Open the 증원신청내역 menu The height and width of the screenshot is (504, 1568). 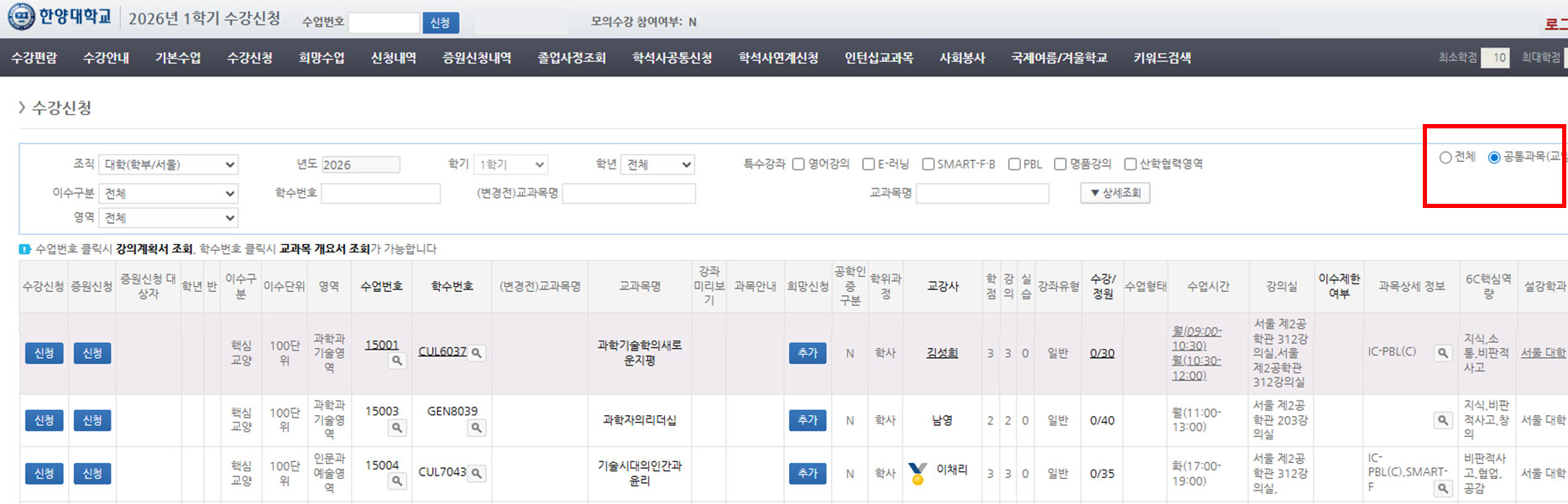click(477, 58)
